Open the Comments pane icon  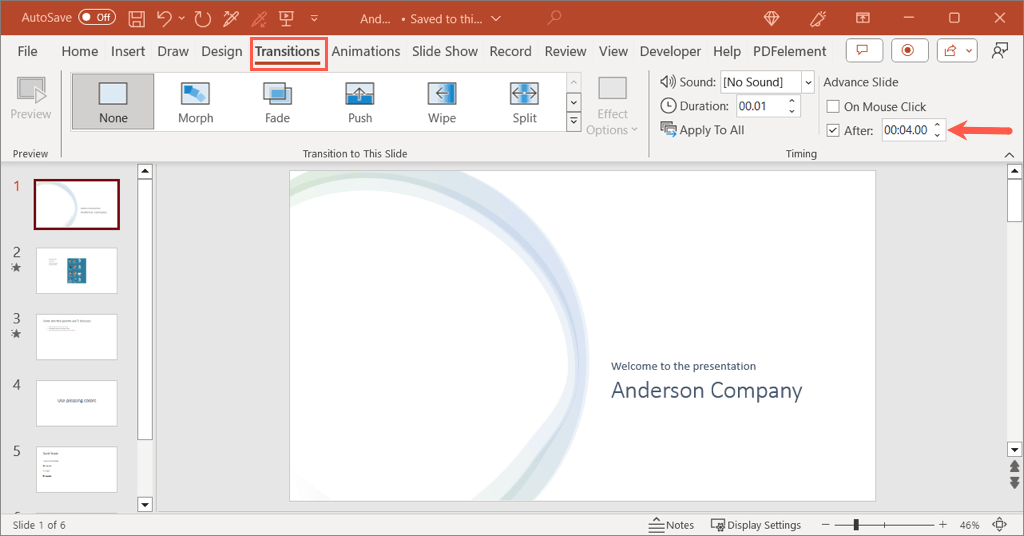[x=864, y=50]
